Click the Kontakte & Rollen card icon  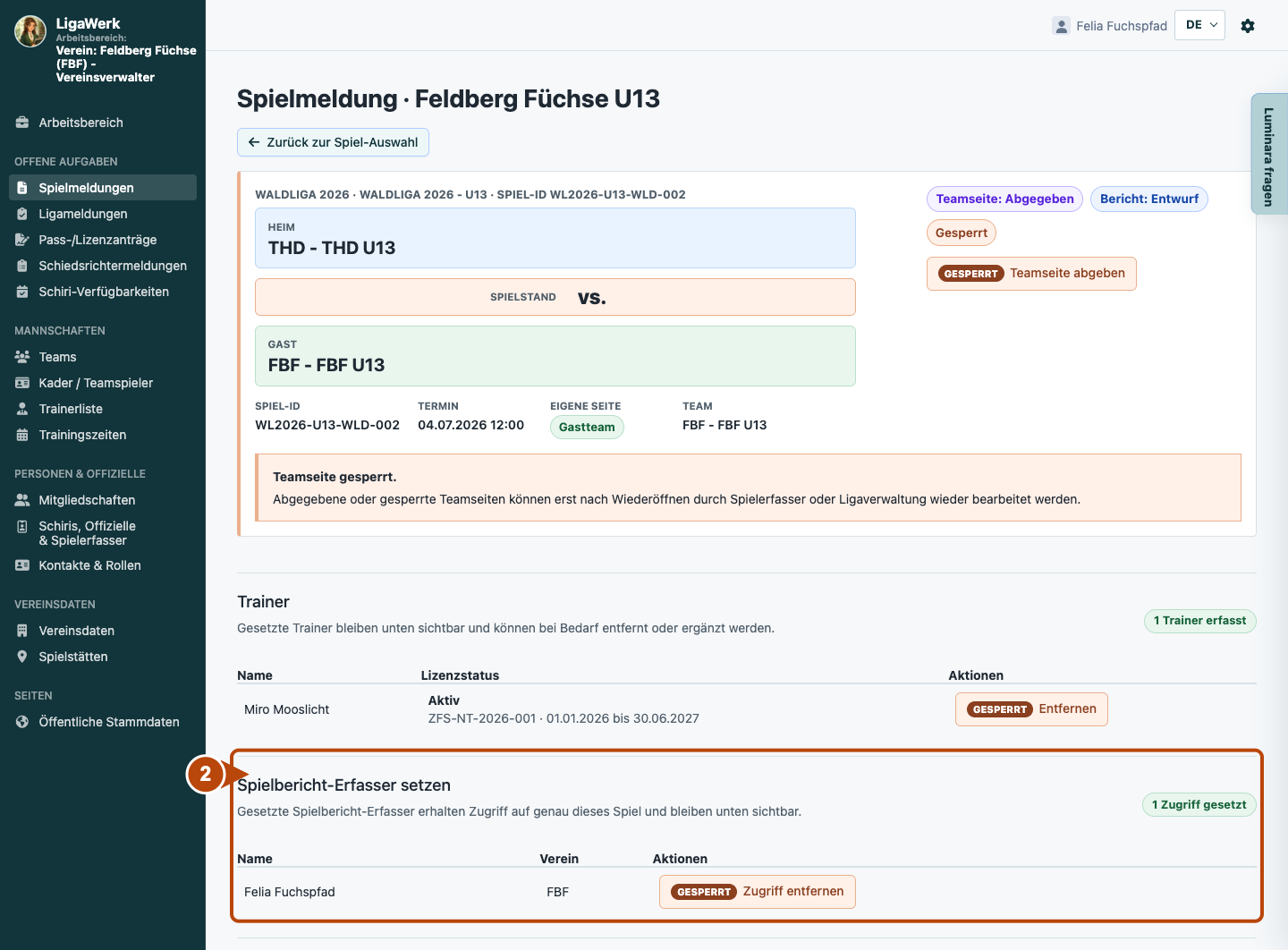pyautogui.click(x=22, y=565)
